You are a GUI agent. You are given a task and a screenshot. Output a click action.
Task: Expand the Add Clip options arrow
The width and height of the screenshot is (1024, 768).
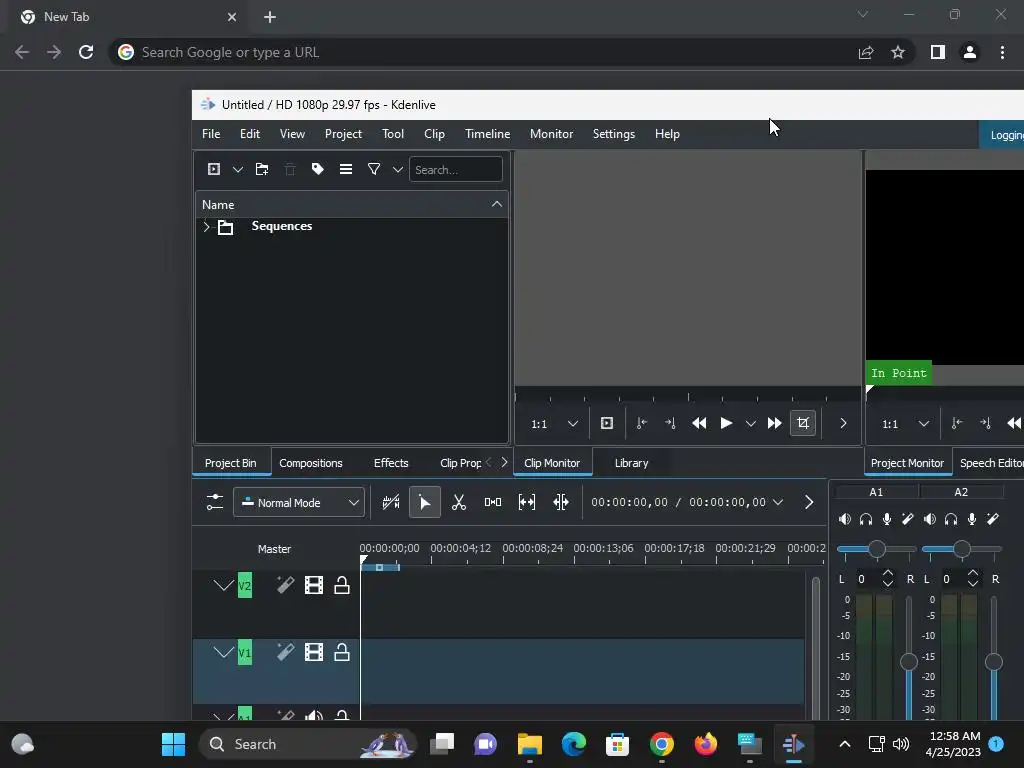pos(238,170)
